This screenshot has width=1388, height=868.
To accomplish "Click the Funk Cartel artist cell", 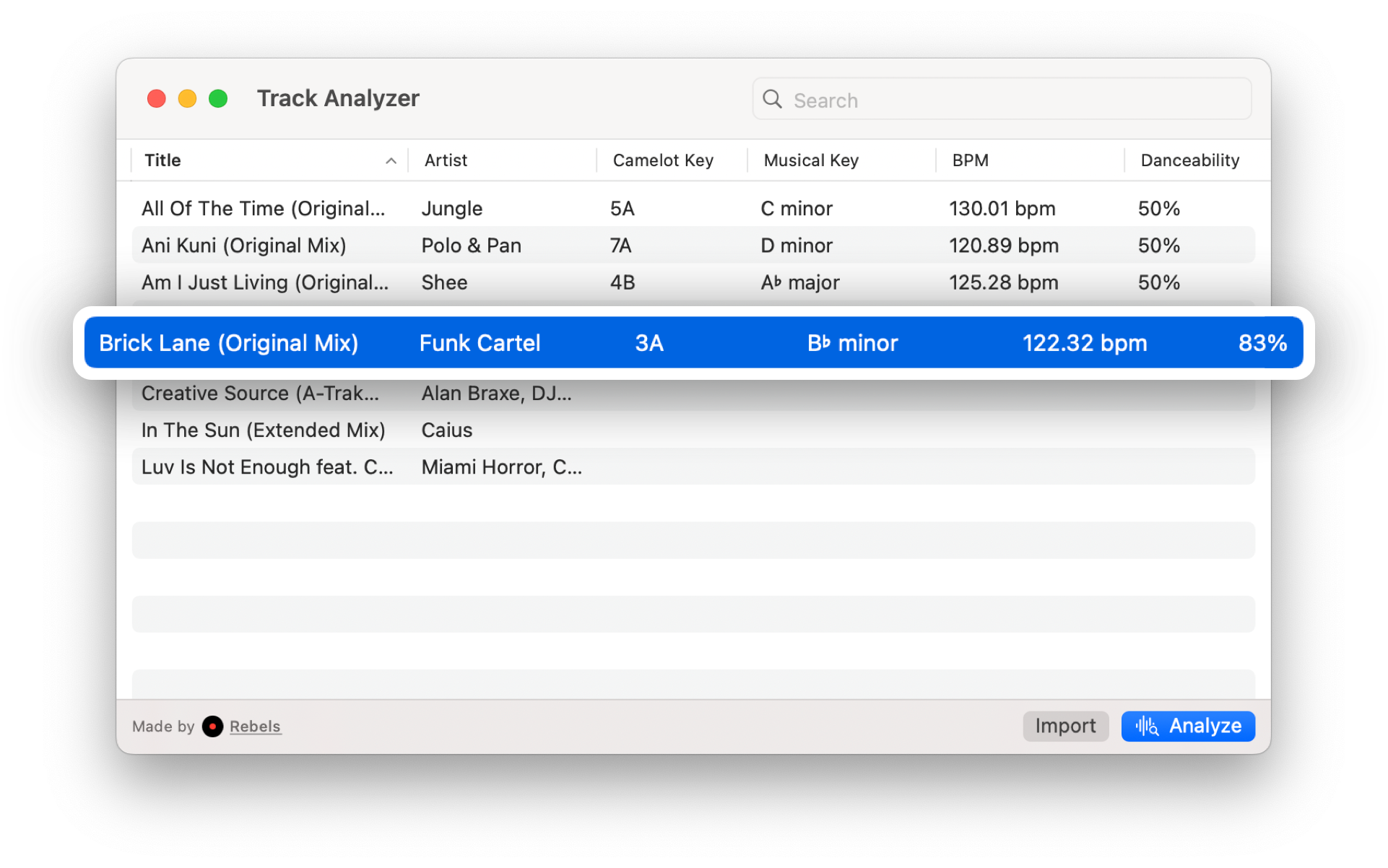I will click(x=480, y=342).
